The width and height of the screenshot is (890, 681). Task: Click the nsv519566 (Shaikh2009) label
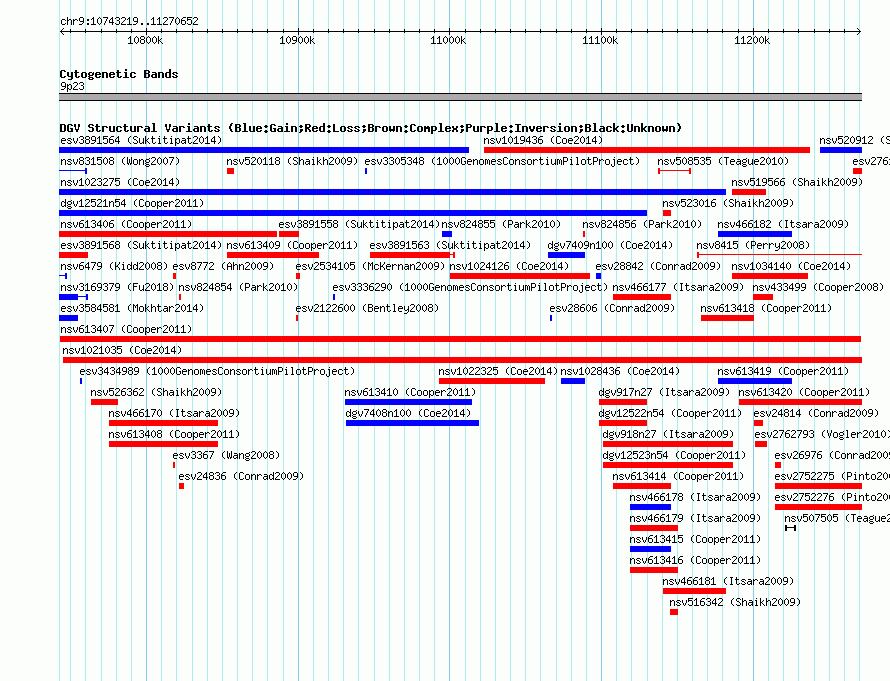pos(796,182)
